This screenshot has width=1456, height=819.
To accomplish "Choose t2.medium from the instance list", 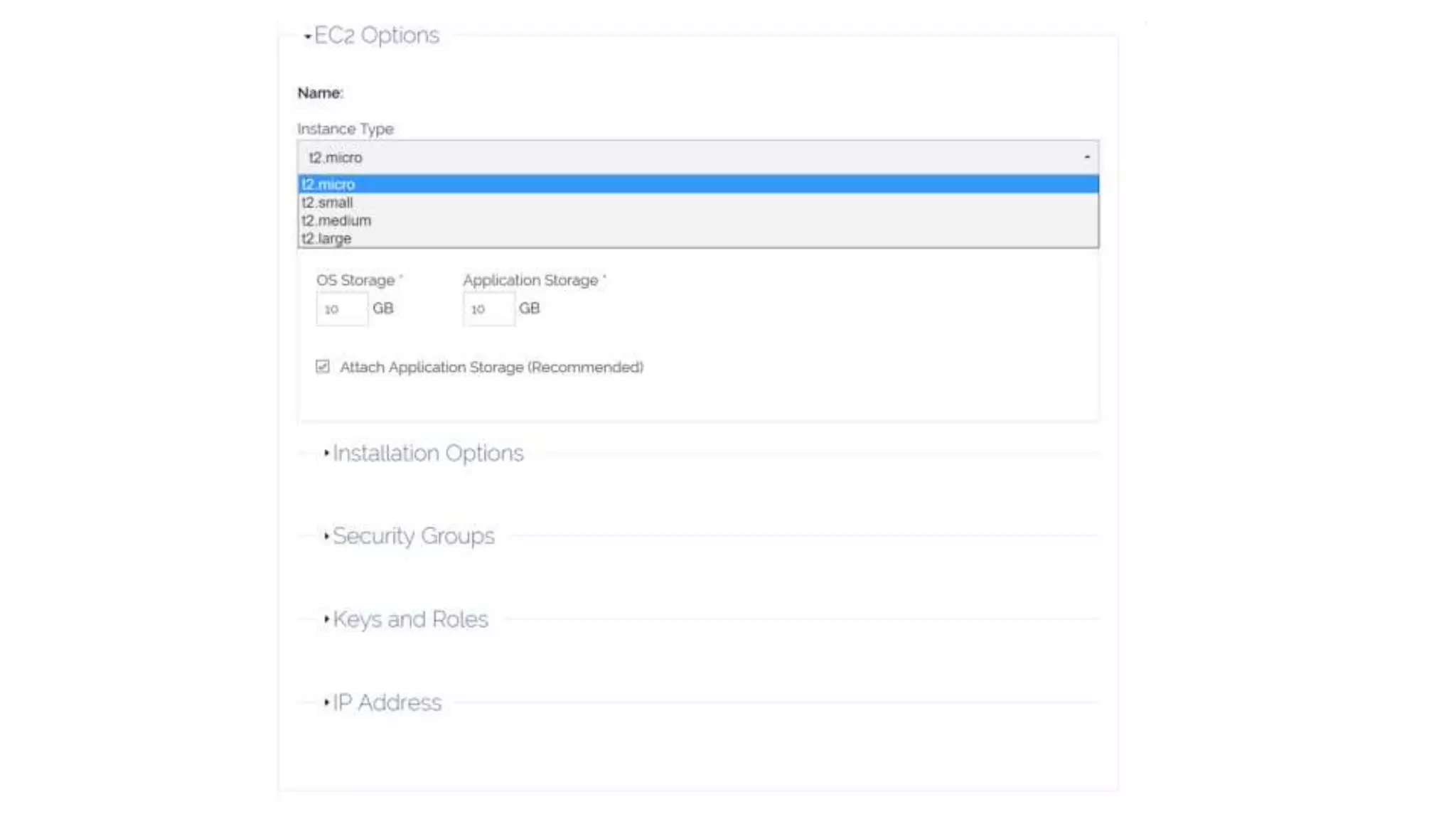I will coord(337,221).
